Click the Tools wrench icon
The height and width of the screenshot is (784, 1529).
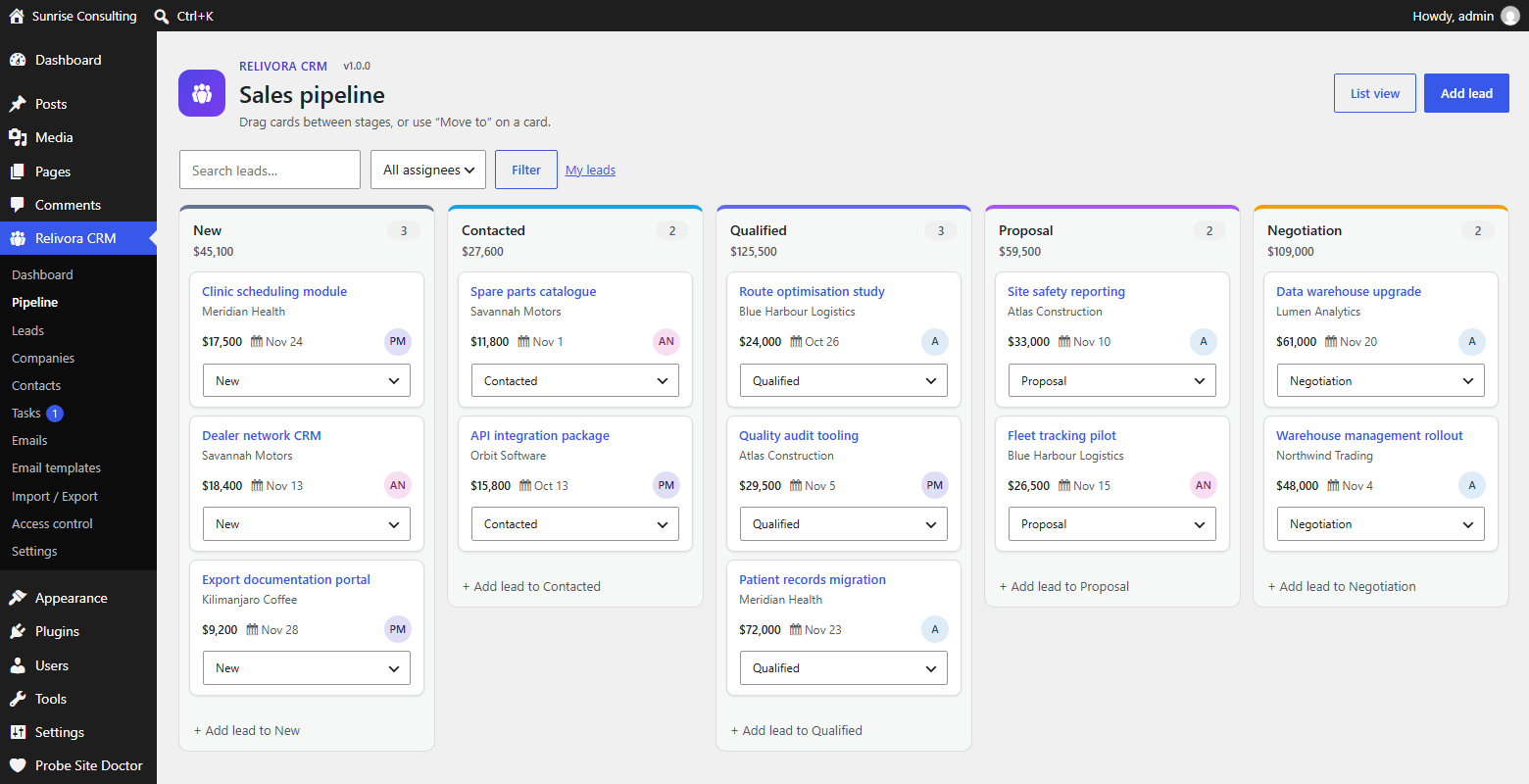(18, 699)
